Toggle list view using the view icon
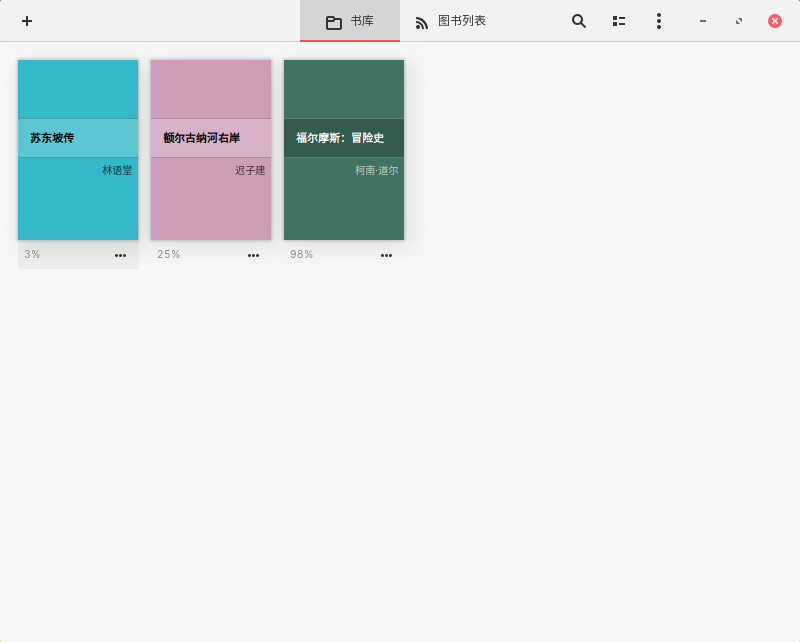 click(x=619, y=21)
